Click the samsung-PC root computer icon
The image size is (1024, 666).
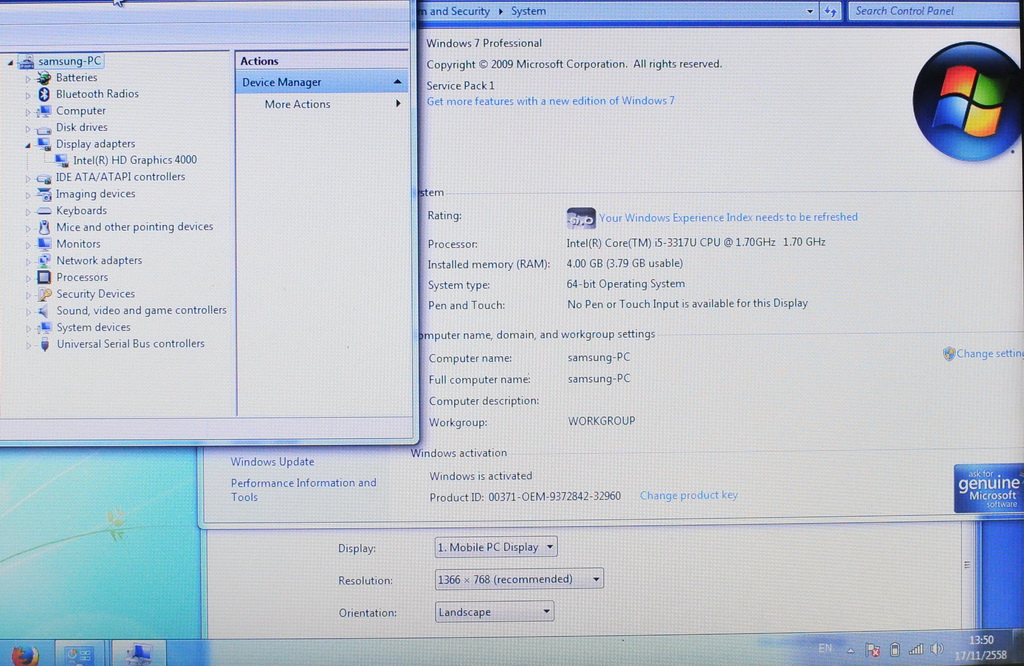pyautogui.click(x=26, y=61)
